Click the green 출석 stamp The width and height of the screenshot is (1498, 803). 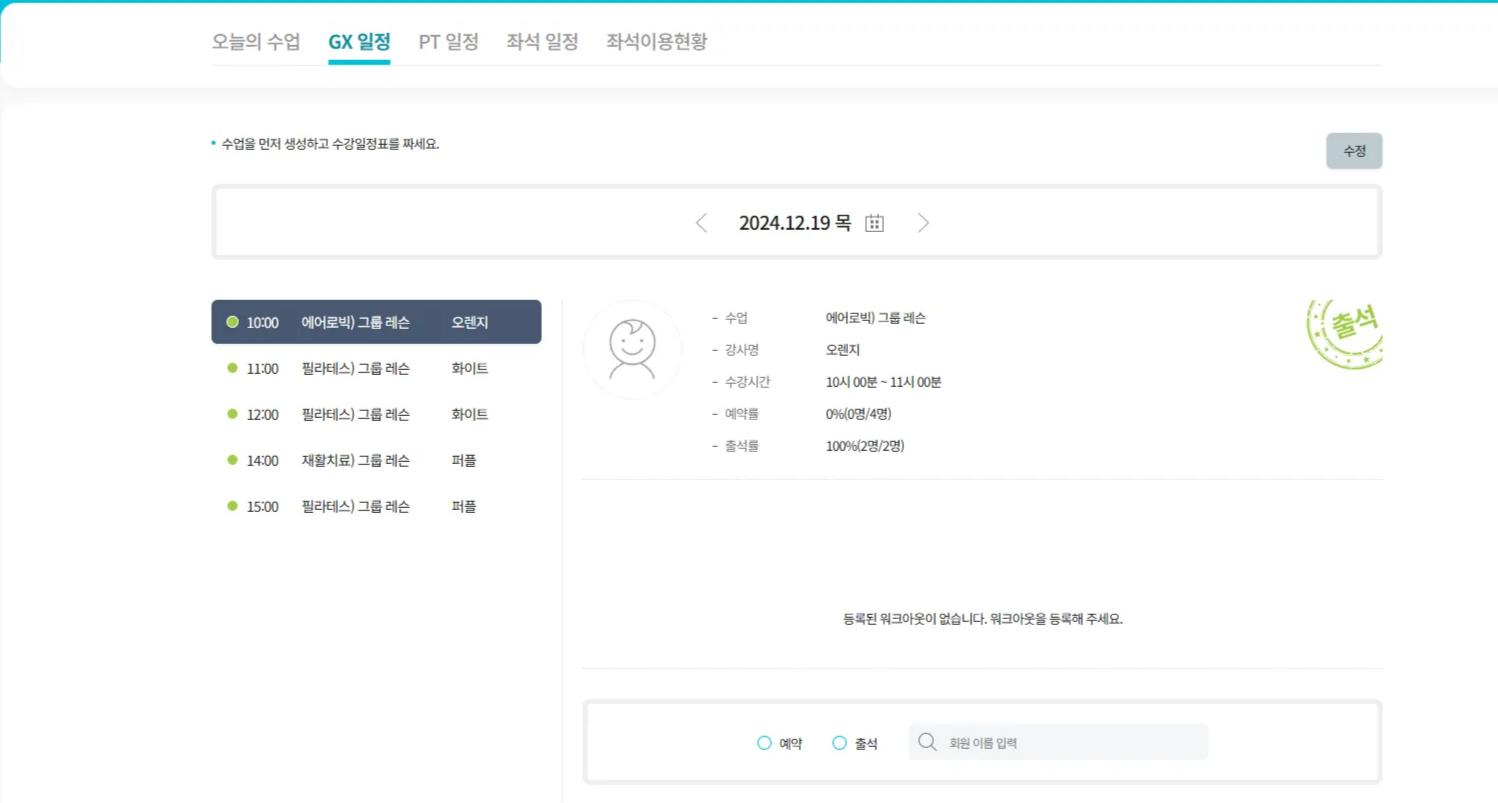1346,333
